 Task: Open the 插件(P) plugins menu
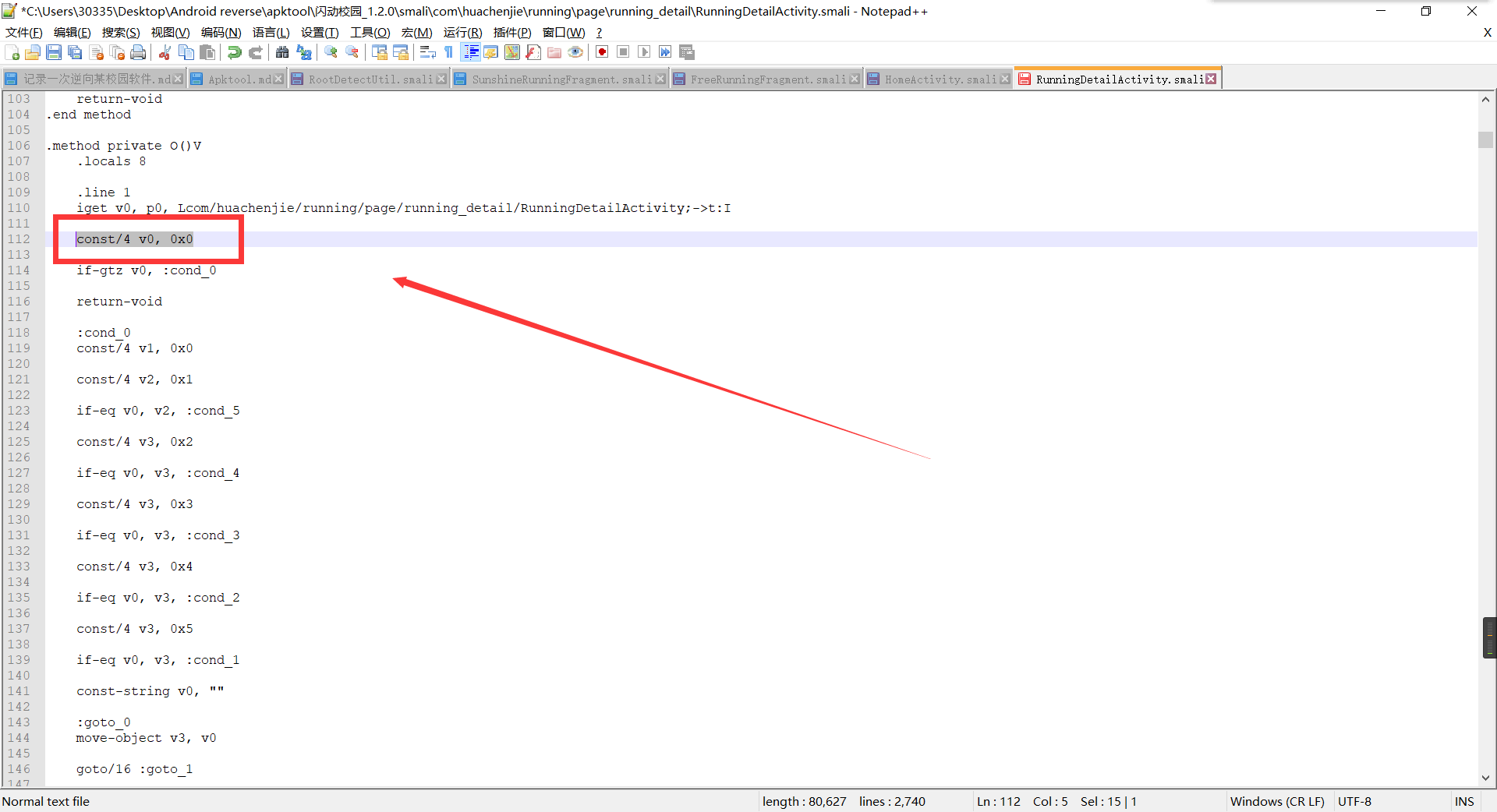click(511, 32)
